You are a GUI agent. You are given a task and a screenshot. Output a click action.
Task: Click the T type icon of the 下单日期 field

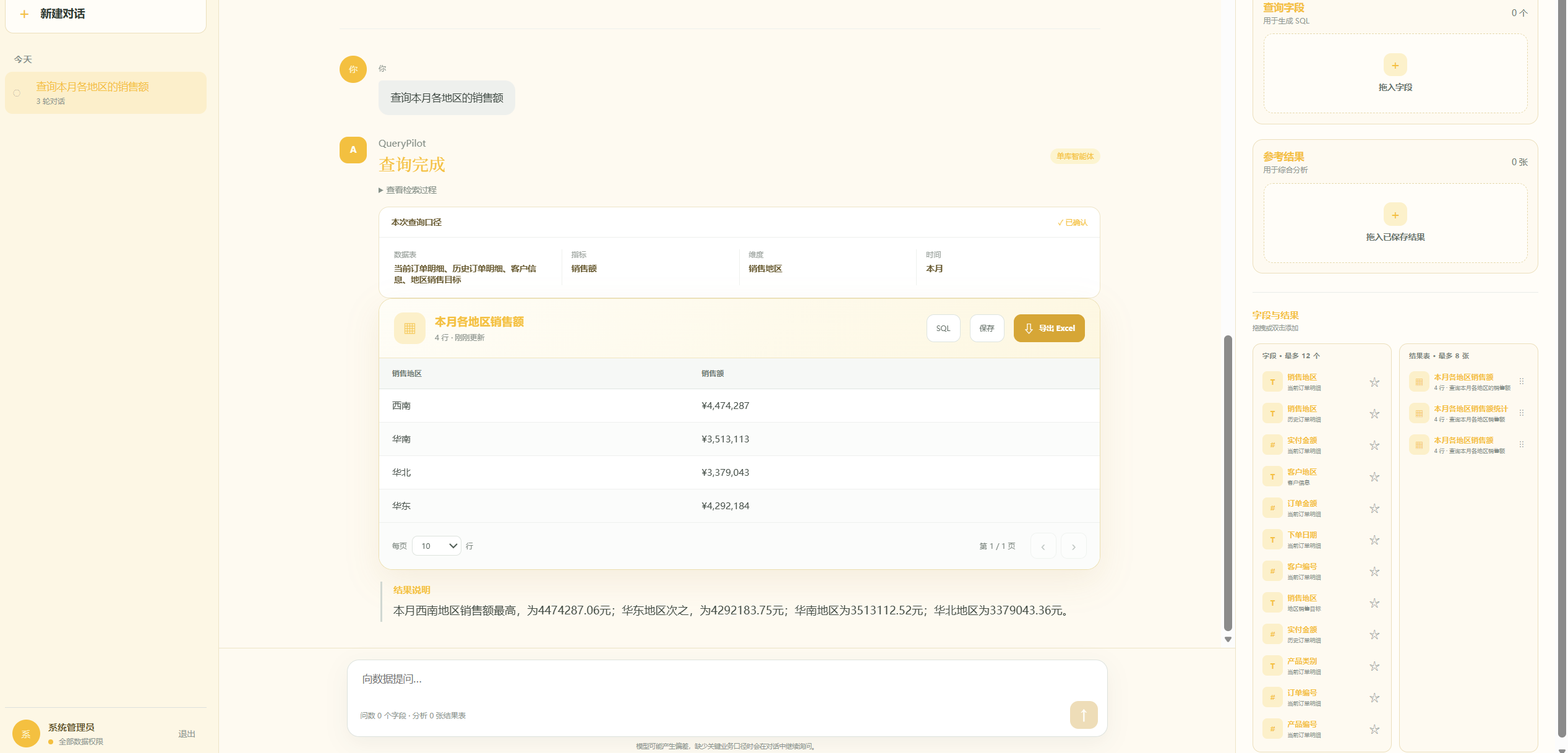click(1272, 540)
